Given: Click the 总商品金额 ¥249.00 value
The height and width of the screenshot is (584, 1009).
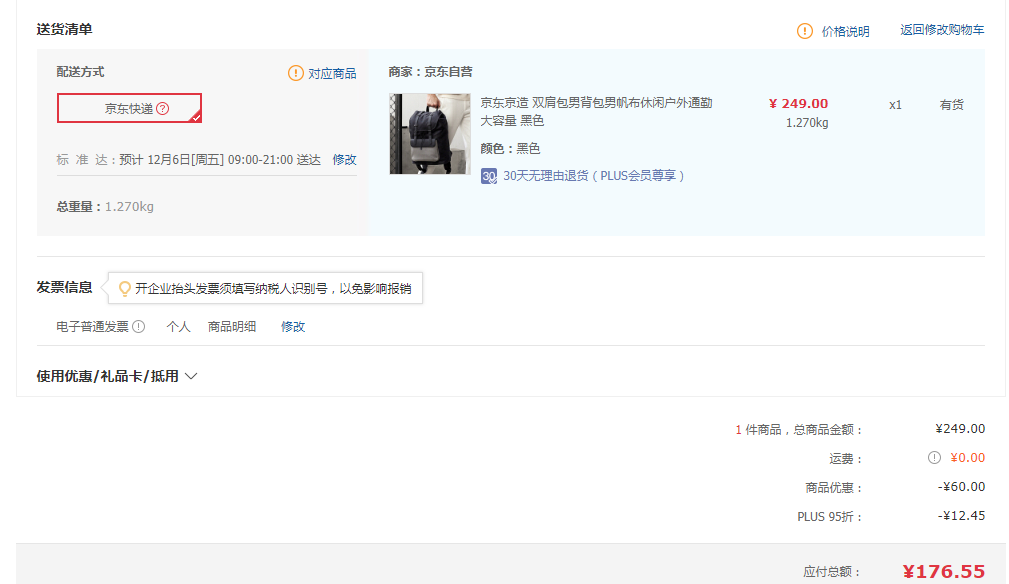Looking at the screenshot, I should pos(960,428).
